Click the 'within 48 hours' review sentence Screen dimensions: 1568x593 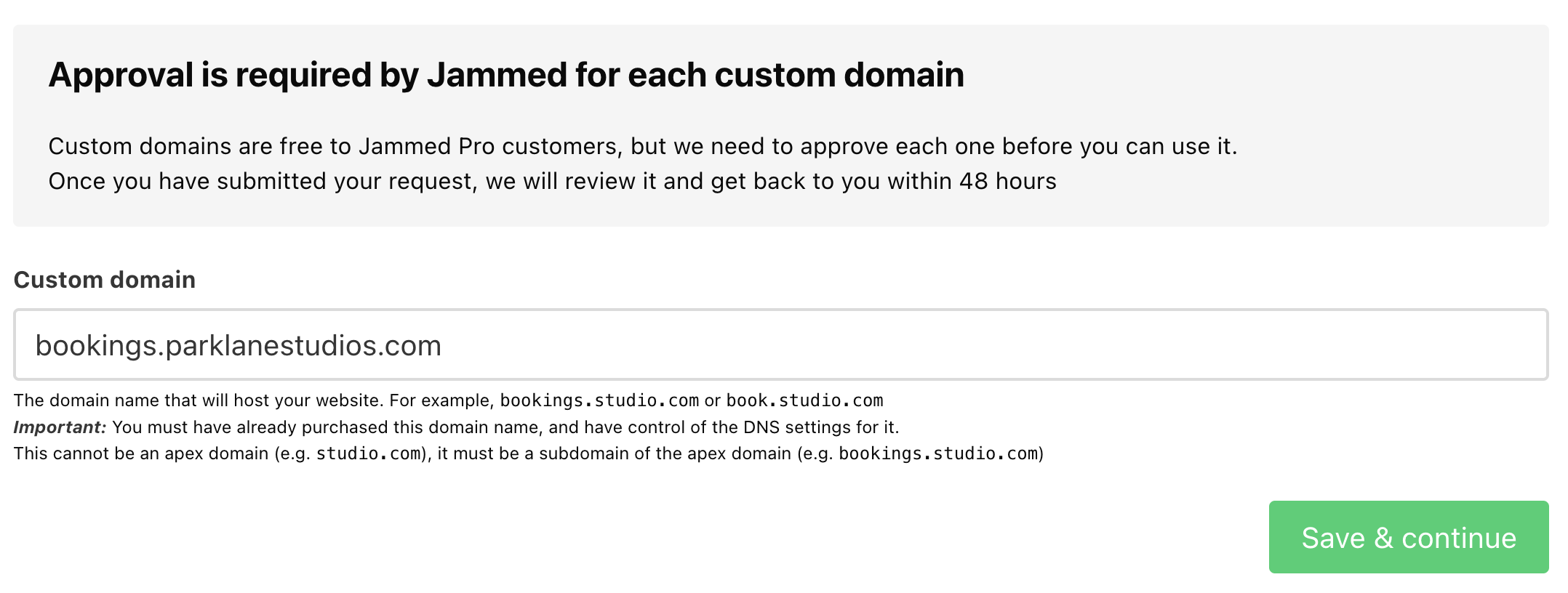click(552, 181)
